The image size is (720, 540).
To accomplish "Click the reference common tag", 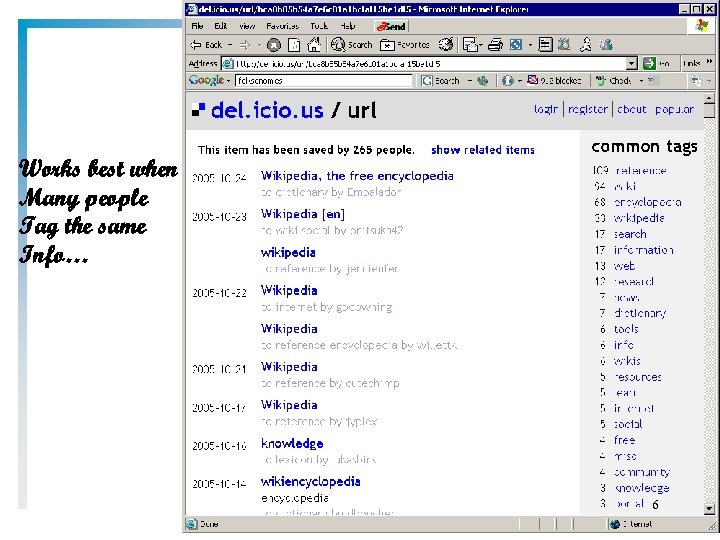I will click(x=641, y=170).
